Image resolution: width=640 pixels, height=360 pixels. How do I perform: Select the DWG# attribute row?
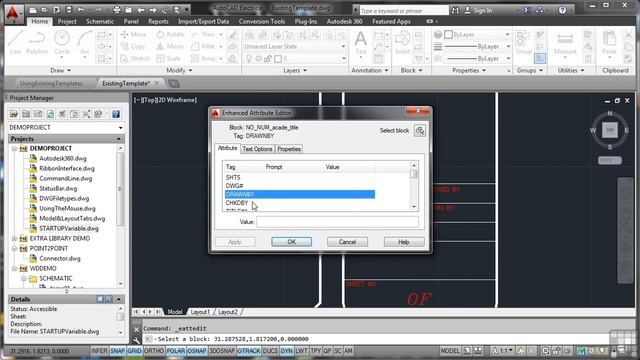300,186
